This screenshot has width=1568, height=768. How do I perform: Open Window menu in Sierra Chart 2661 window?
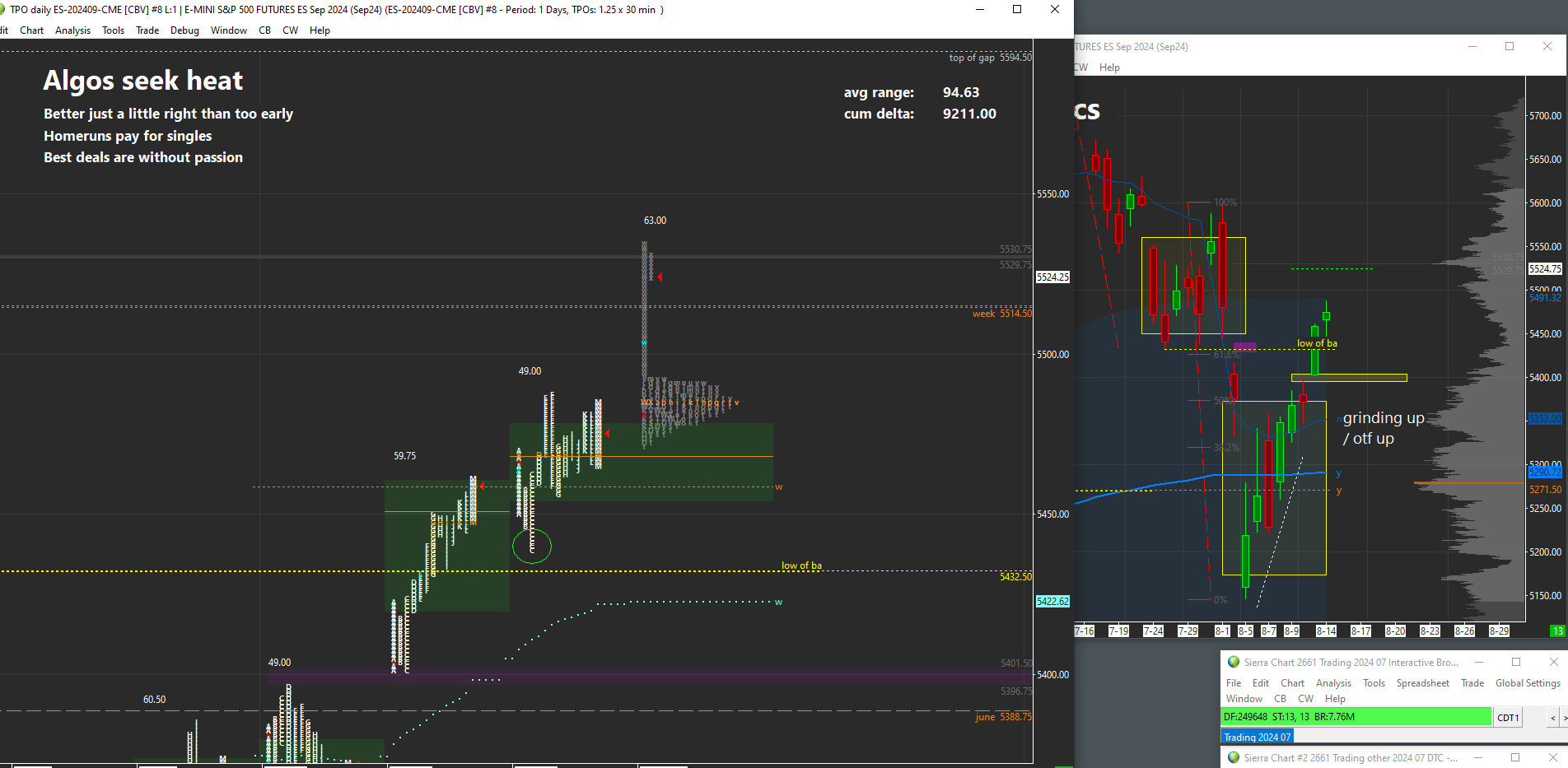point(1244,699)
